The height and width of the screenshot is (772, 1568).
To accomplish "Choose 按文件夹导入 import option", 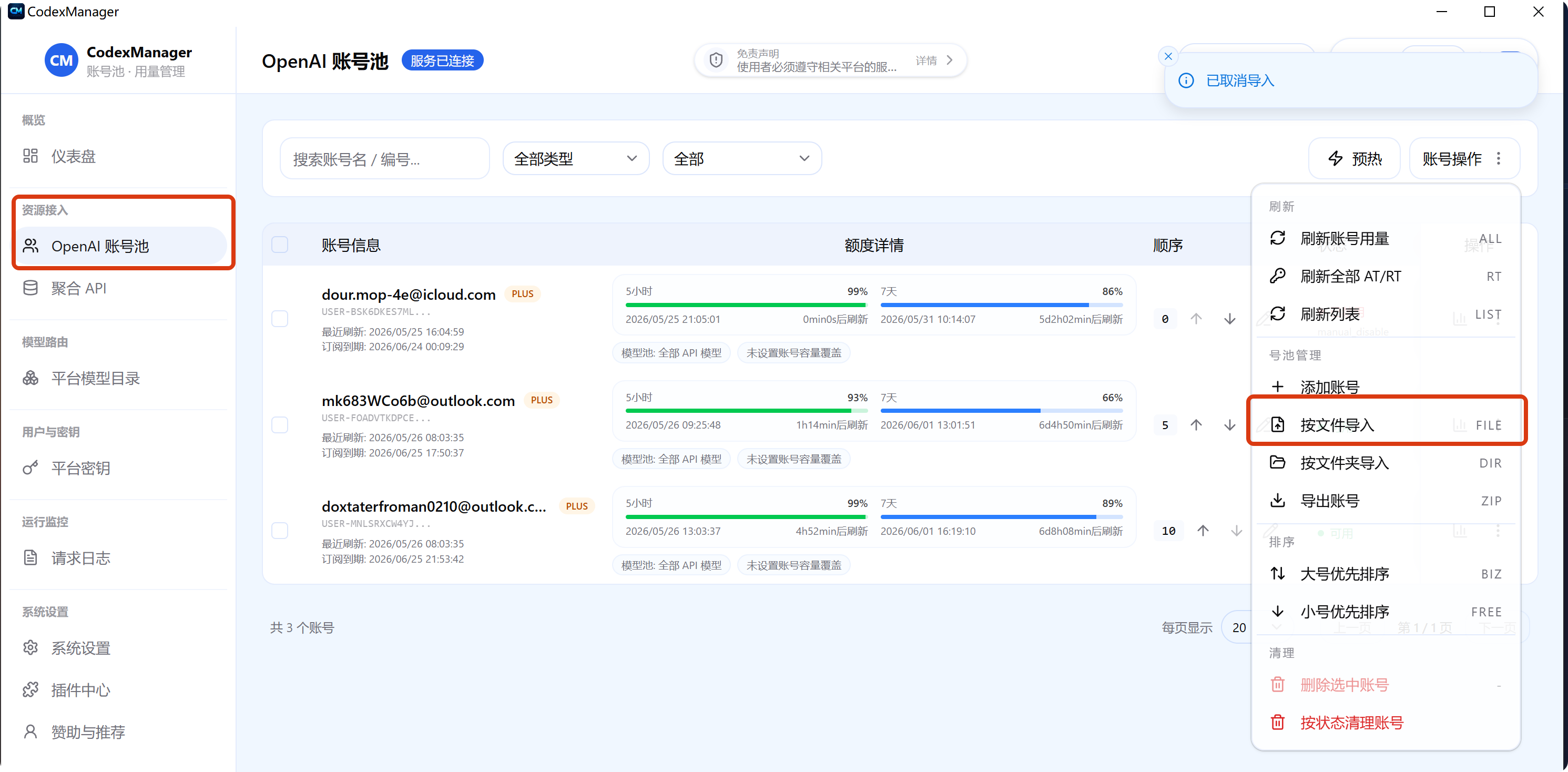I will click(1386, 463).
